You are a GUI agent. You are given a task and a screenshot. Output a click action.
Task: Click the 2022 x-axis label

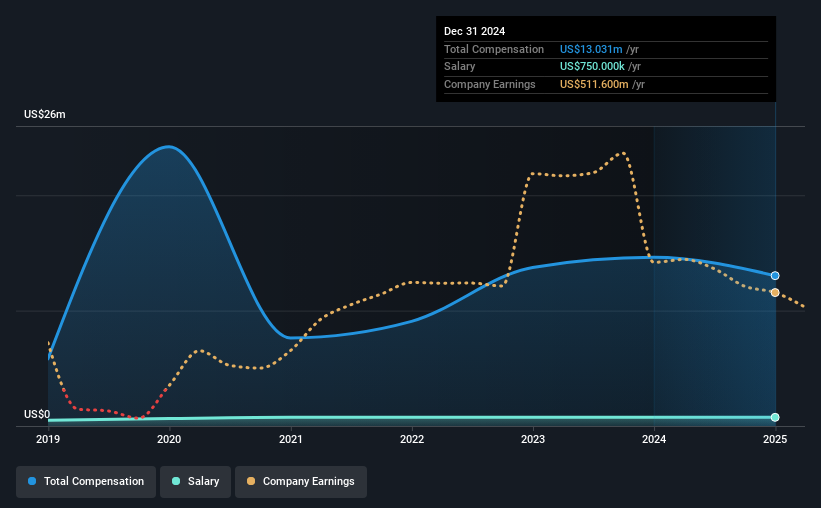pos(412,439)
